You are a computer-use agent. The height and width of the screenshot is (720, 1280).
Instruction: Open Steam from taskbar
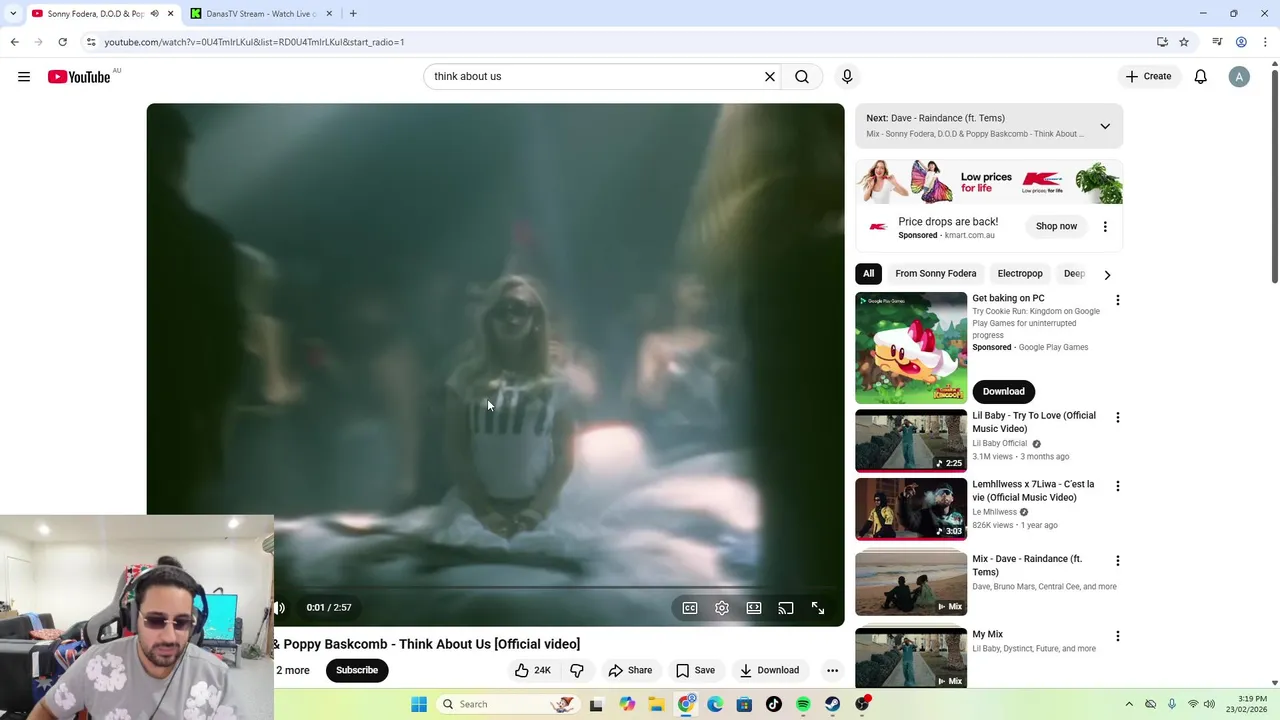[x=832, y=704]
